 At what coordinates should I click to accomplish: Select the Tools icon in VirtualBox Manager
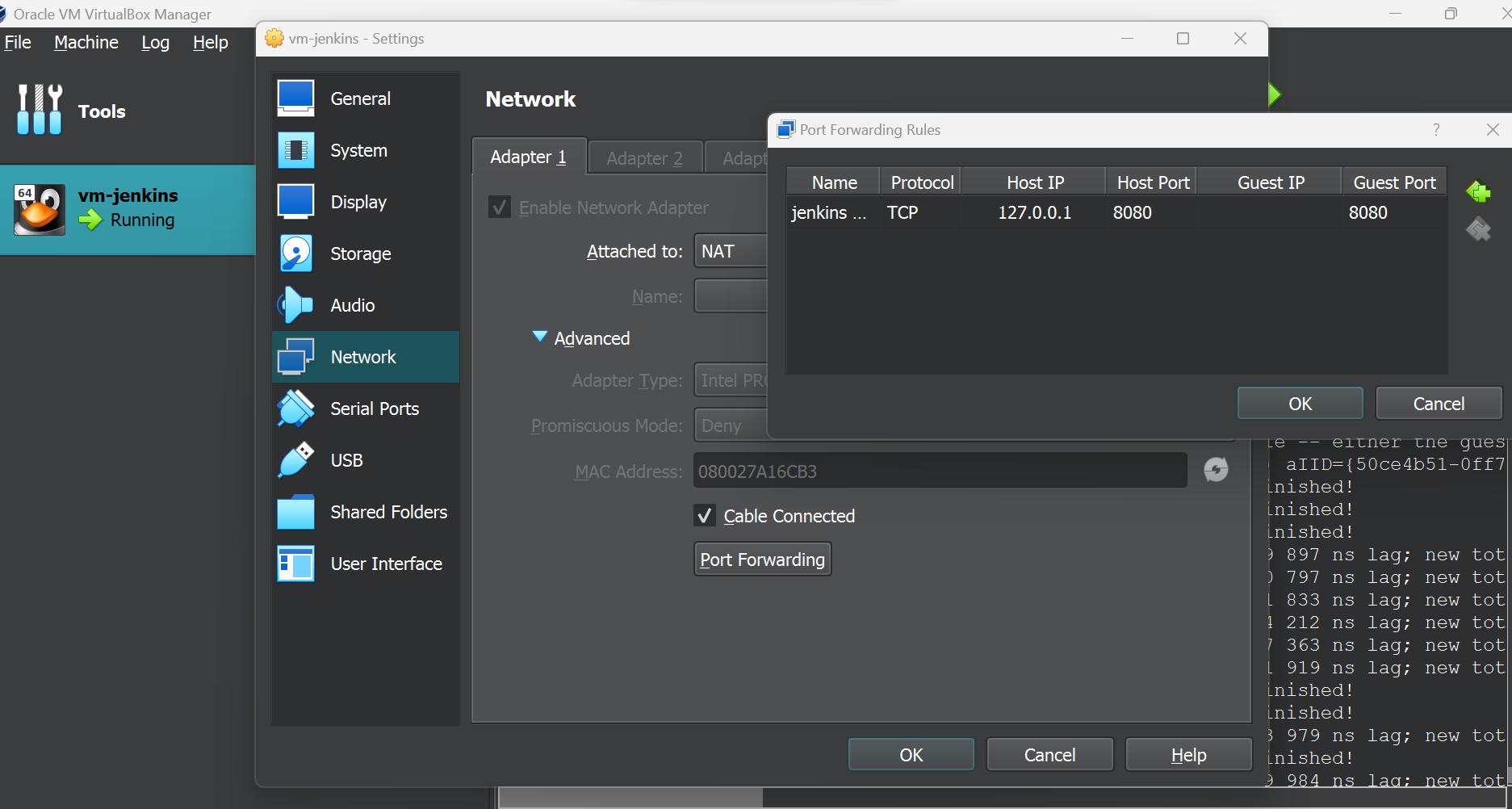[39, 111]
